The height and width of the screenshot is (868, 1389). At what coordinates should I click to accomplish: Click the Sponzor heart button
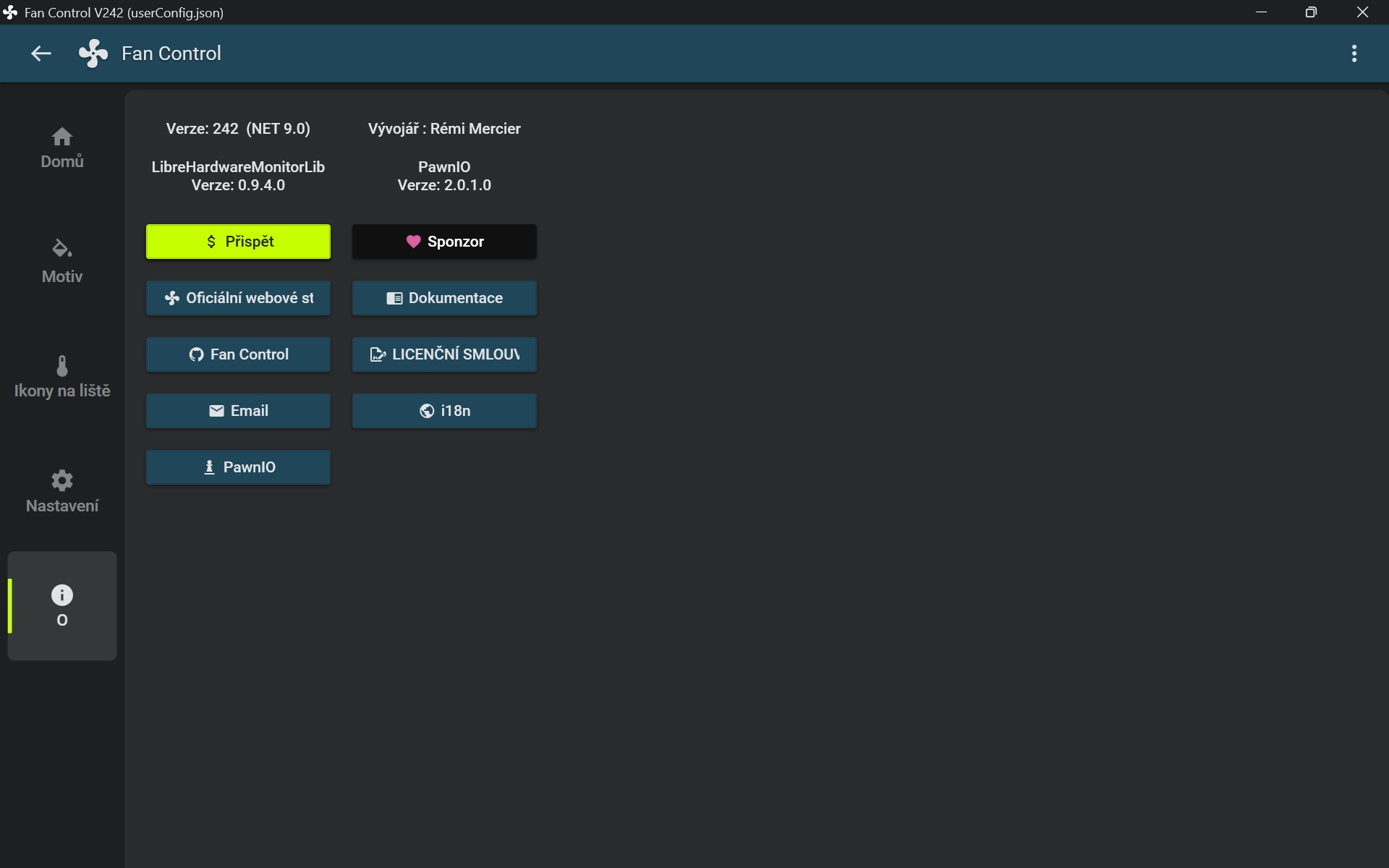pos(444,242)
